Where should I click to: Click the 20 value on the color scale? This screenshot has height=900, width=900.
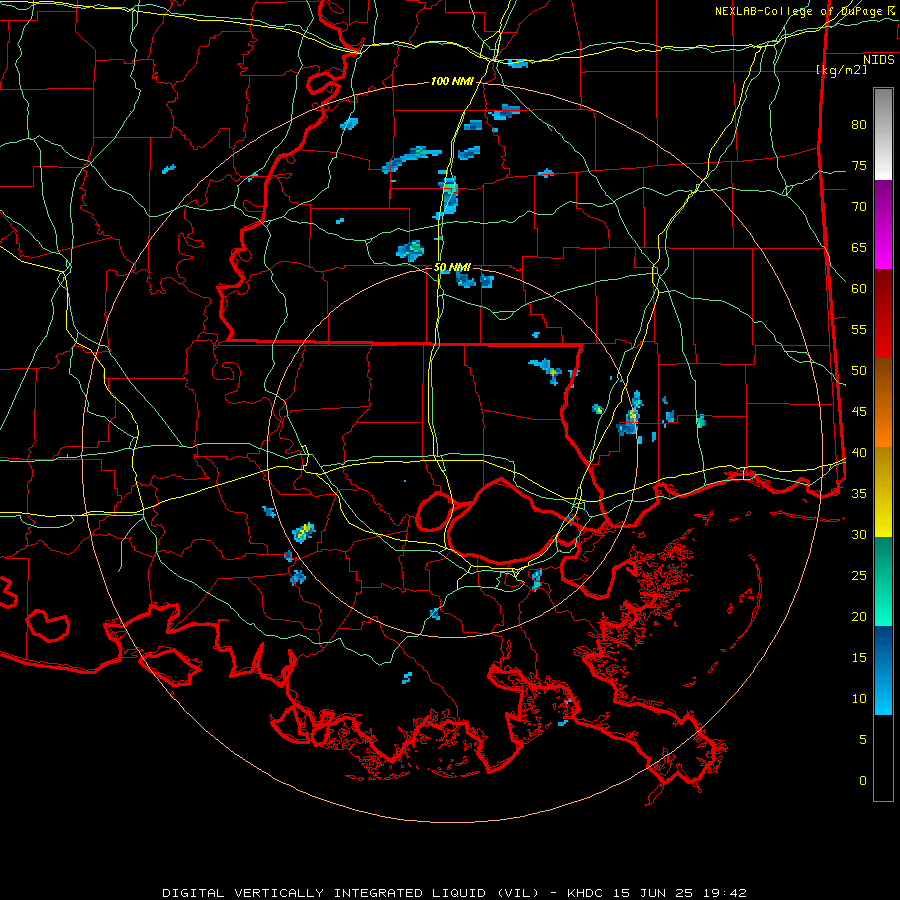click(x=859, y=617)
